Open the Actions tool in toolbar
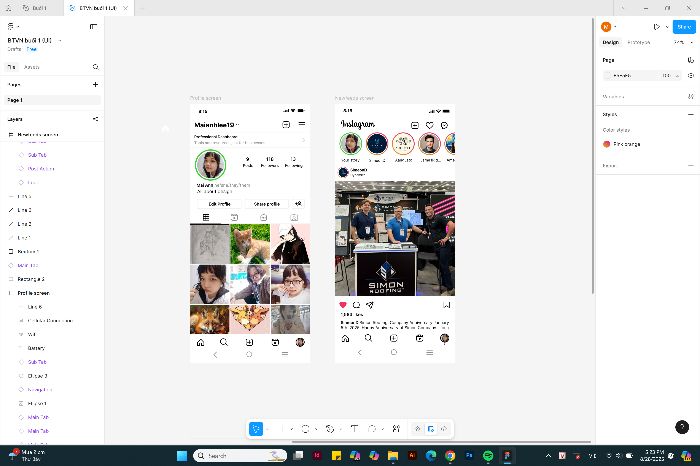 (x=396, y=429)
